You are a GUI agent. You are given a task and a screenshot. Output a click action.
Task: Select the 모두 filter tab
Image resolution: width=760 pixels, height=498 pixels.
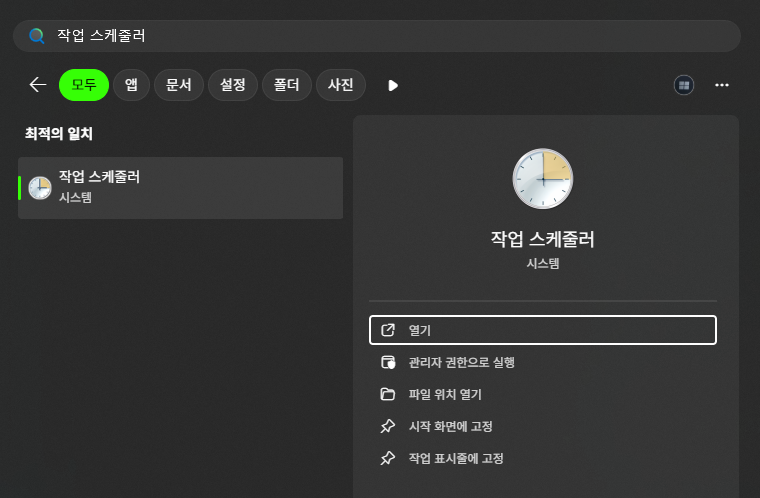pyautogui.click(x=84, y=85)
